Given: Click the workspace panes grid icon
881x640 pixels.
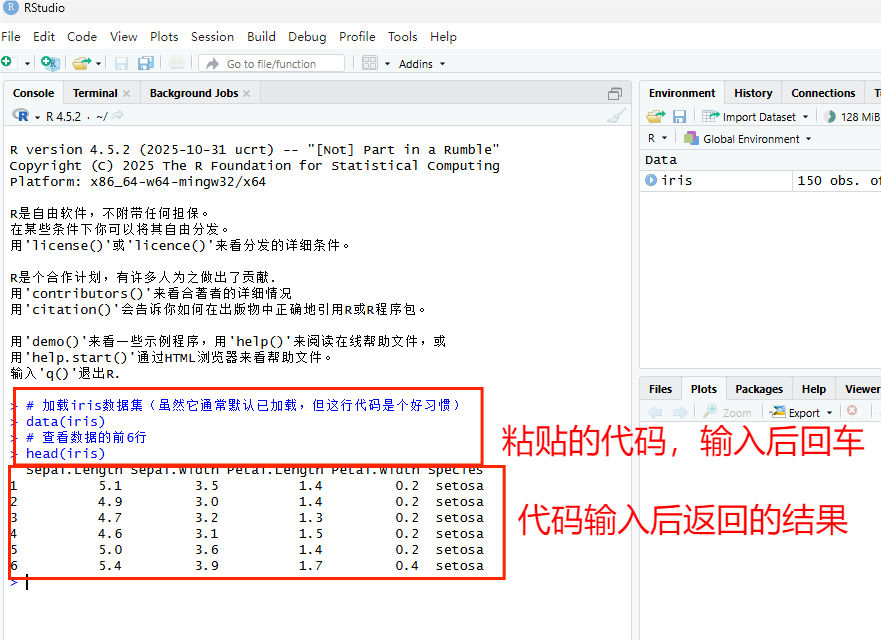Looking at the screenshot, I should pyautogui.click(x=370, y=63).
